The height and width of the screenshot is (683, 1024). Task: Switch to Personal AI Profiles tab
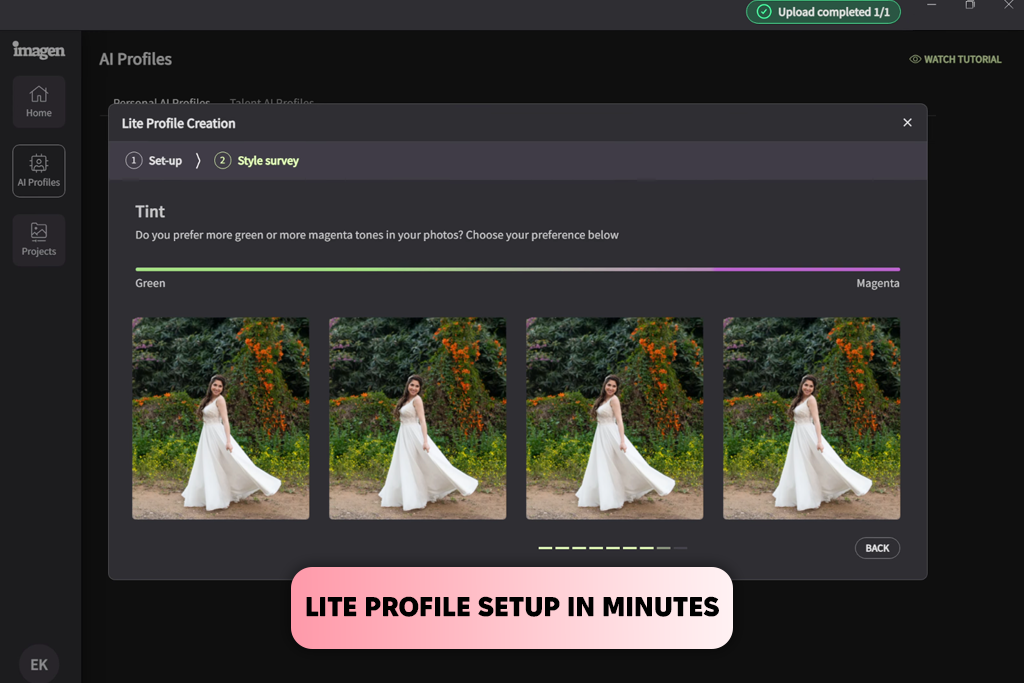tap(161, 103)
